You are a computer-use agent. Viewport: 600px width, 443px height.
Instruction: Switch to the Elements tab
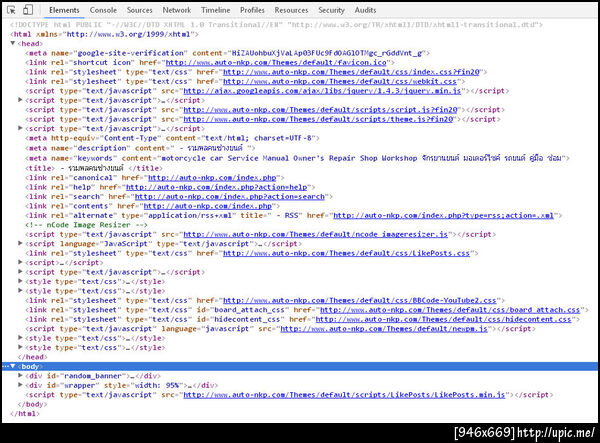64,10
